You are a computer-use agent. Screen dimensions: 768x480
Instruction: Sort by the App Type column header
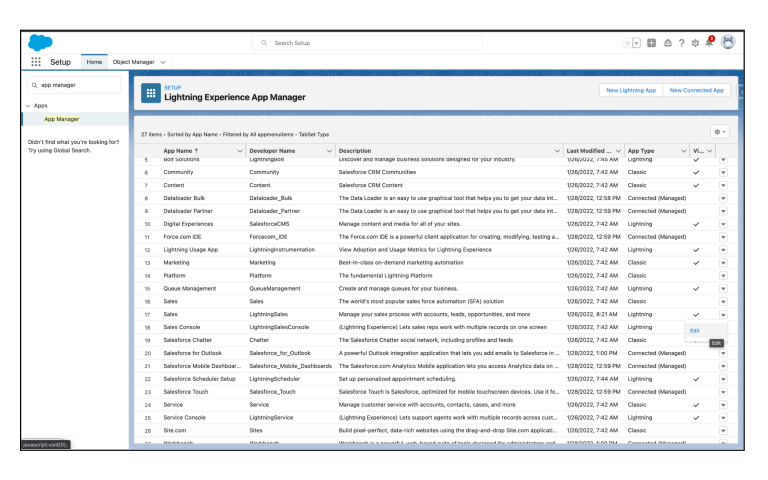point(641,151)
